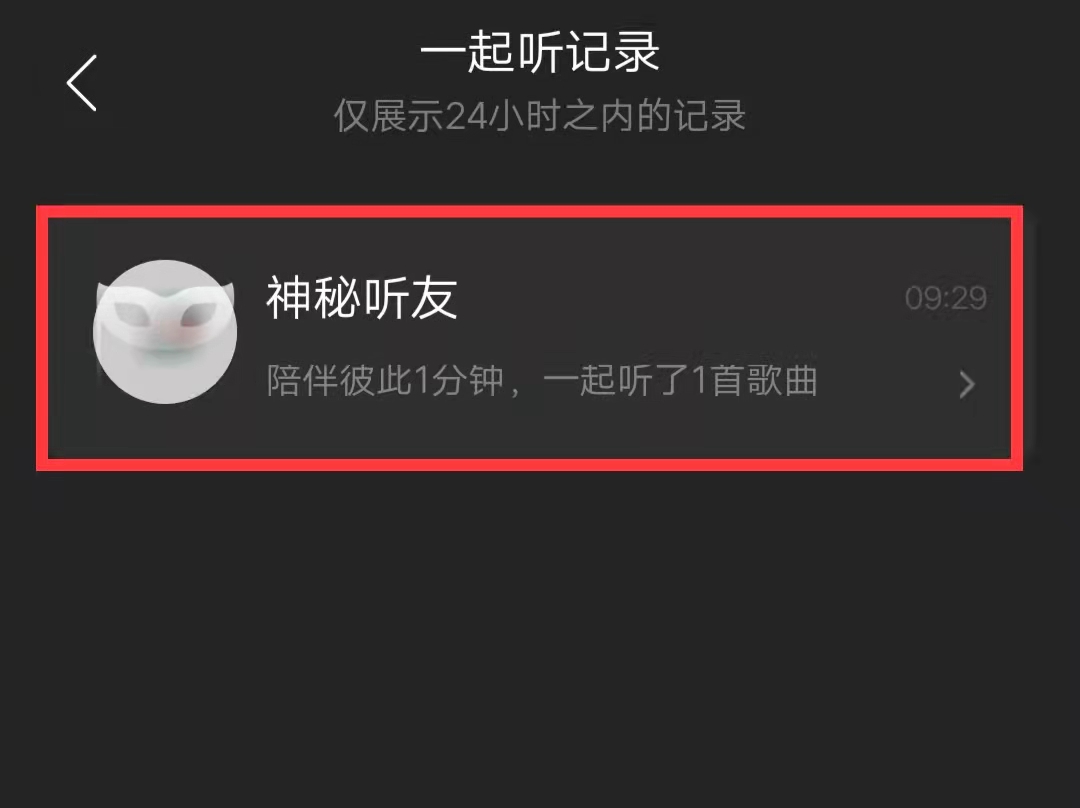Viewport: 1080px width, 808px height.
Task: Click the 仅展示24小时之内的记录 subtitle
Action: [540, 115]
